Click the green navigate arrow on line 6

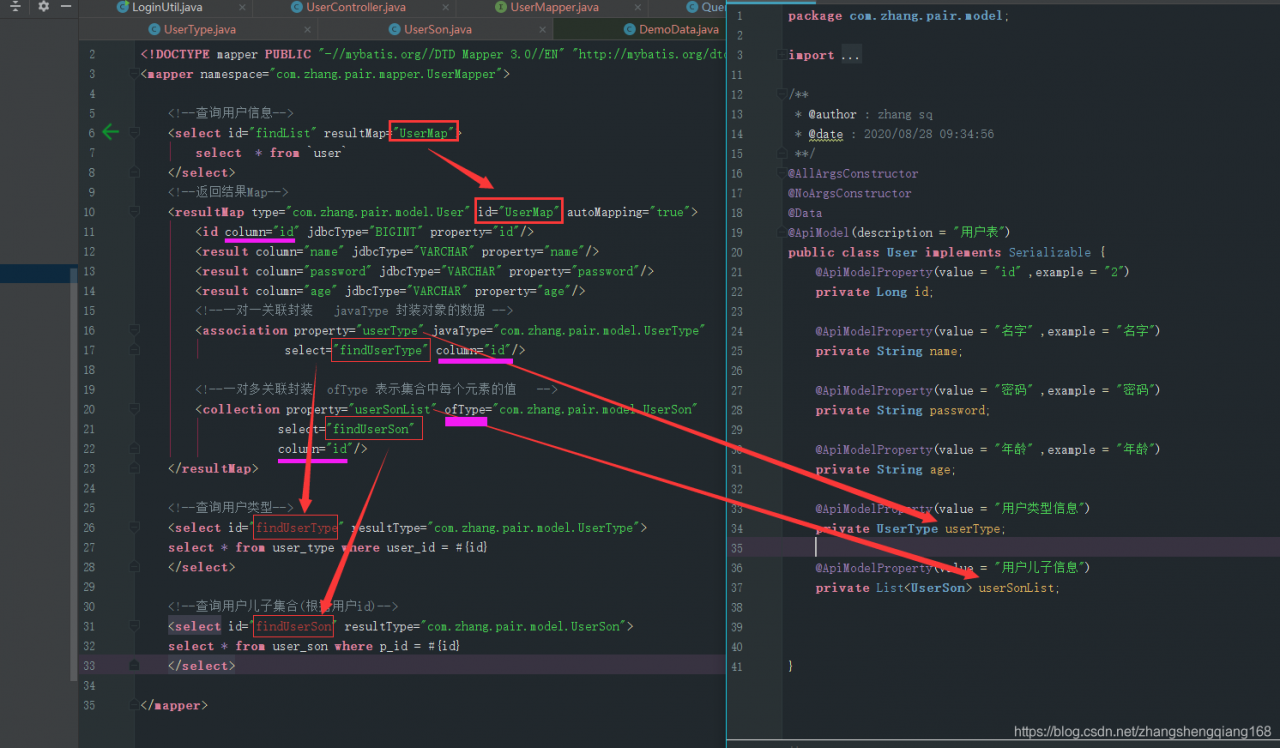click(x=111, y=132)
